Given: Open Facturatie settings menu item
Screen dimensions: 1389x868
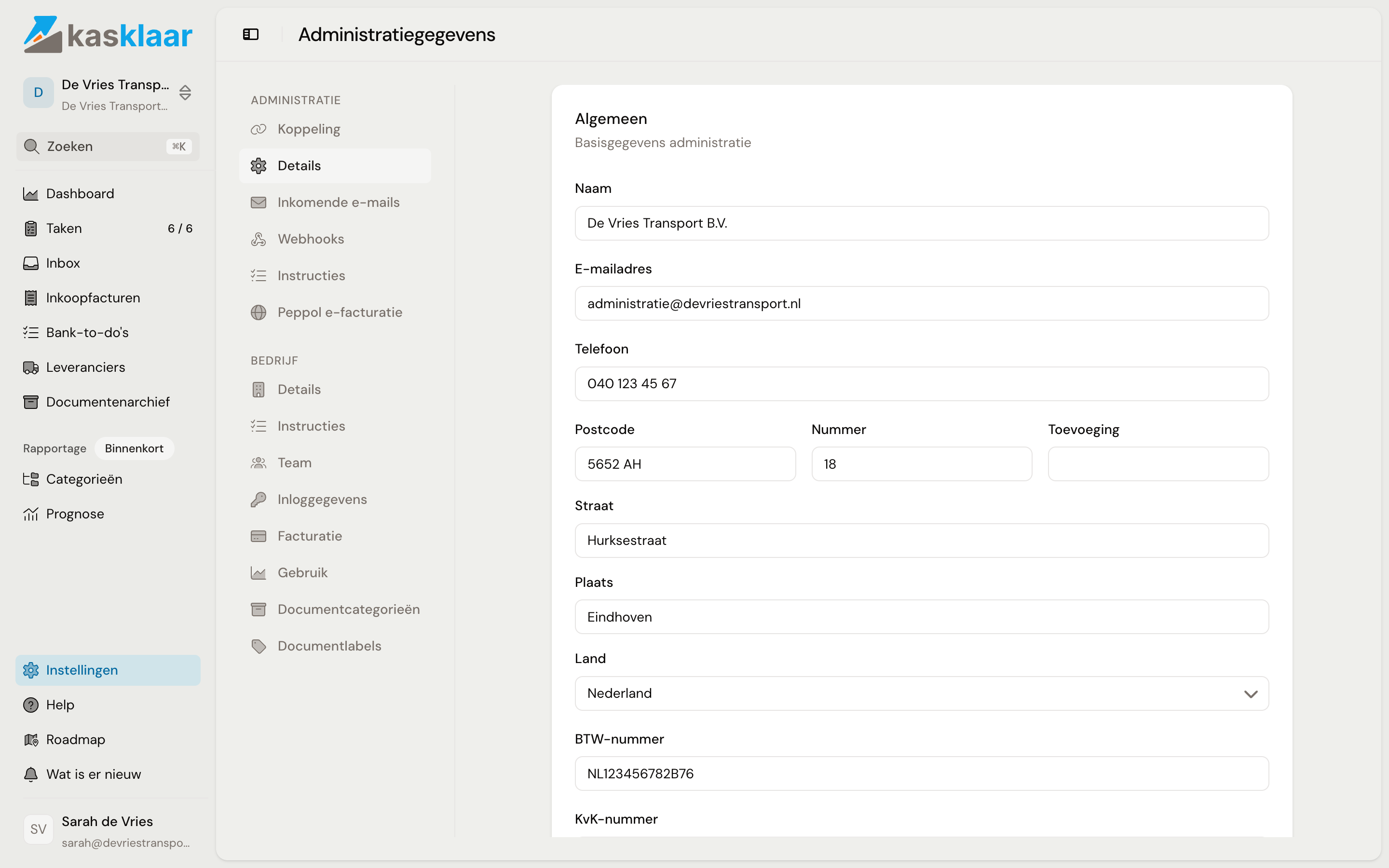Looking at the screenshot, I should pos(335,536).
